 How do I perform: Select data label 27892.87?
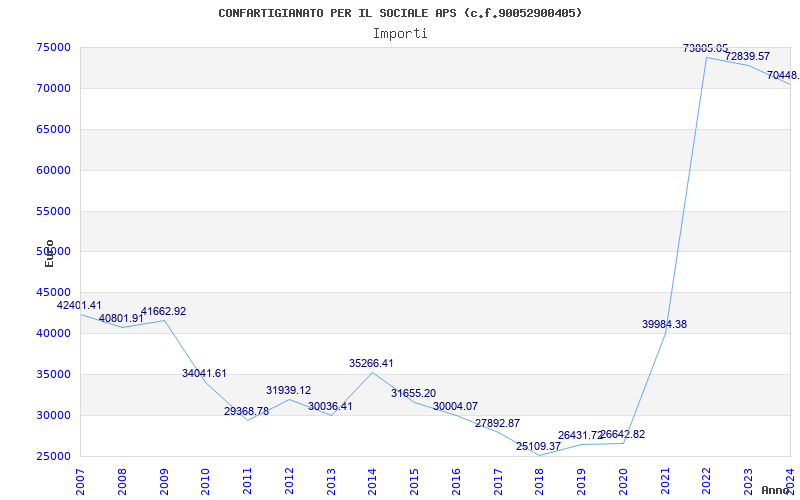pyautogui.click(x=497, y=423)
